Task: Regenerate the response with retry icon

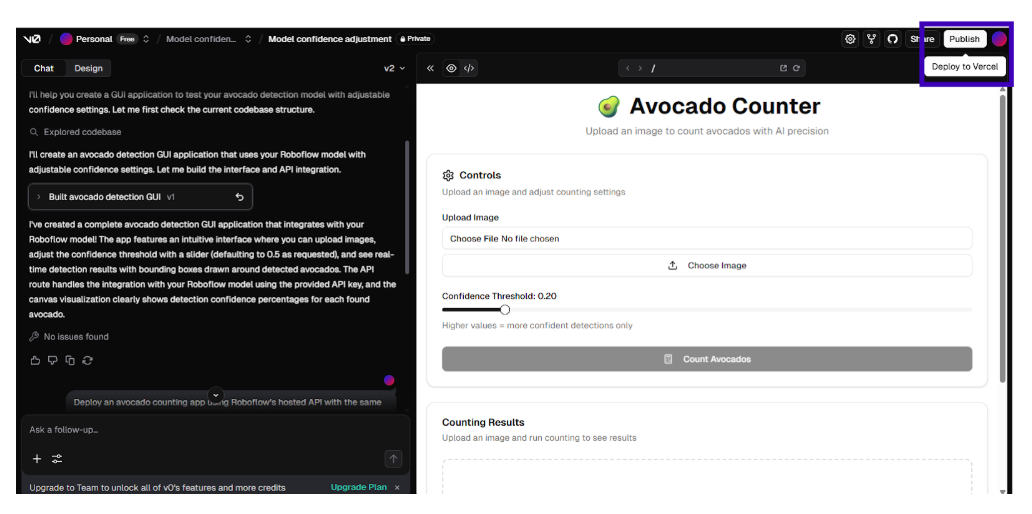Action: pos(88,360)
